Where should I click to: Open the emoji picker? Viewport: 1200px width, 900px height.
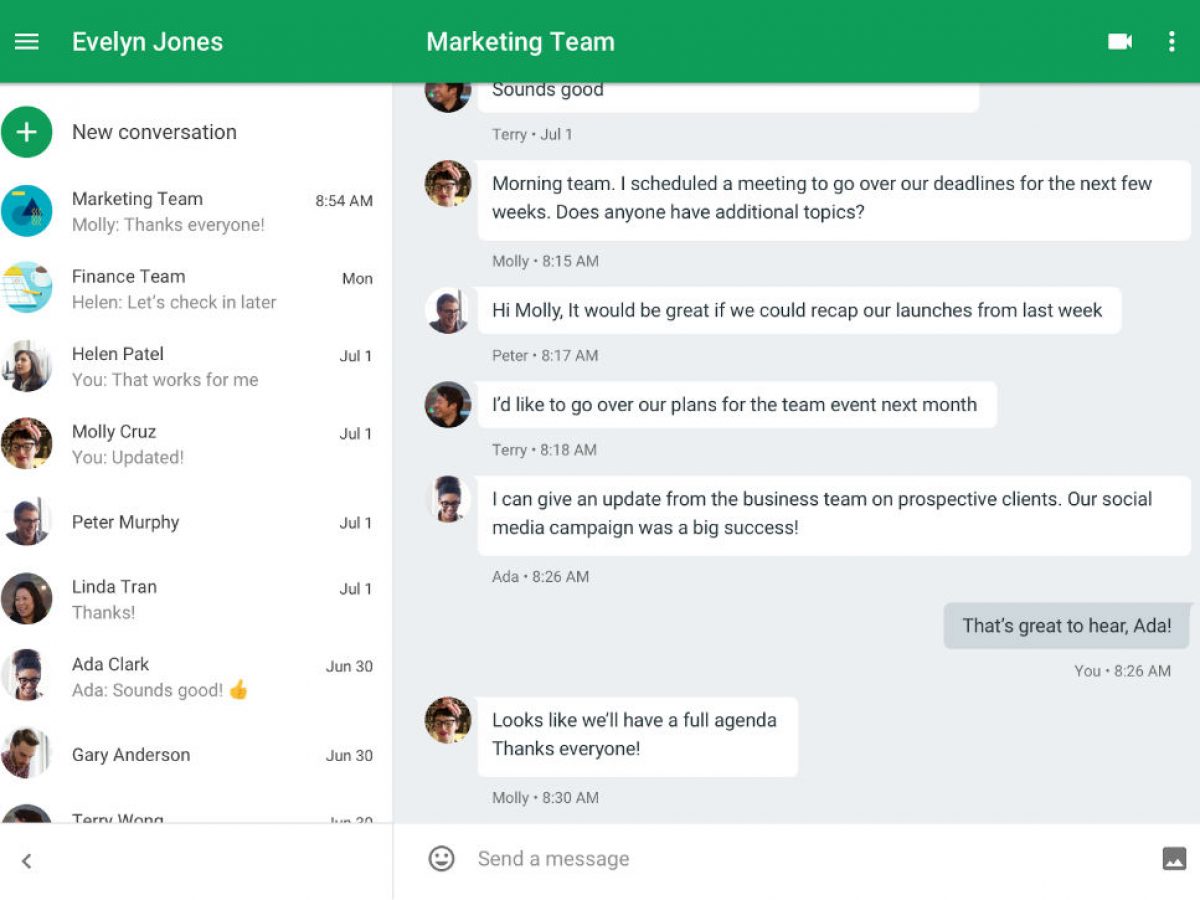tap(441, 858)
